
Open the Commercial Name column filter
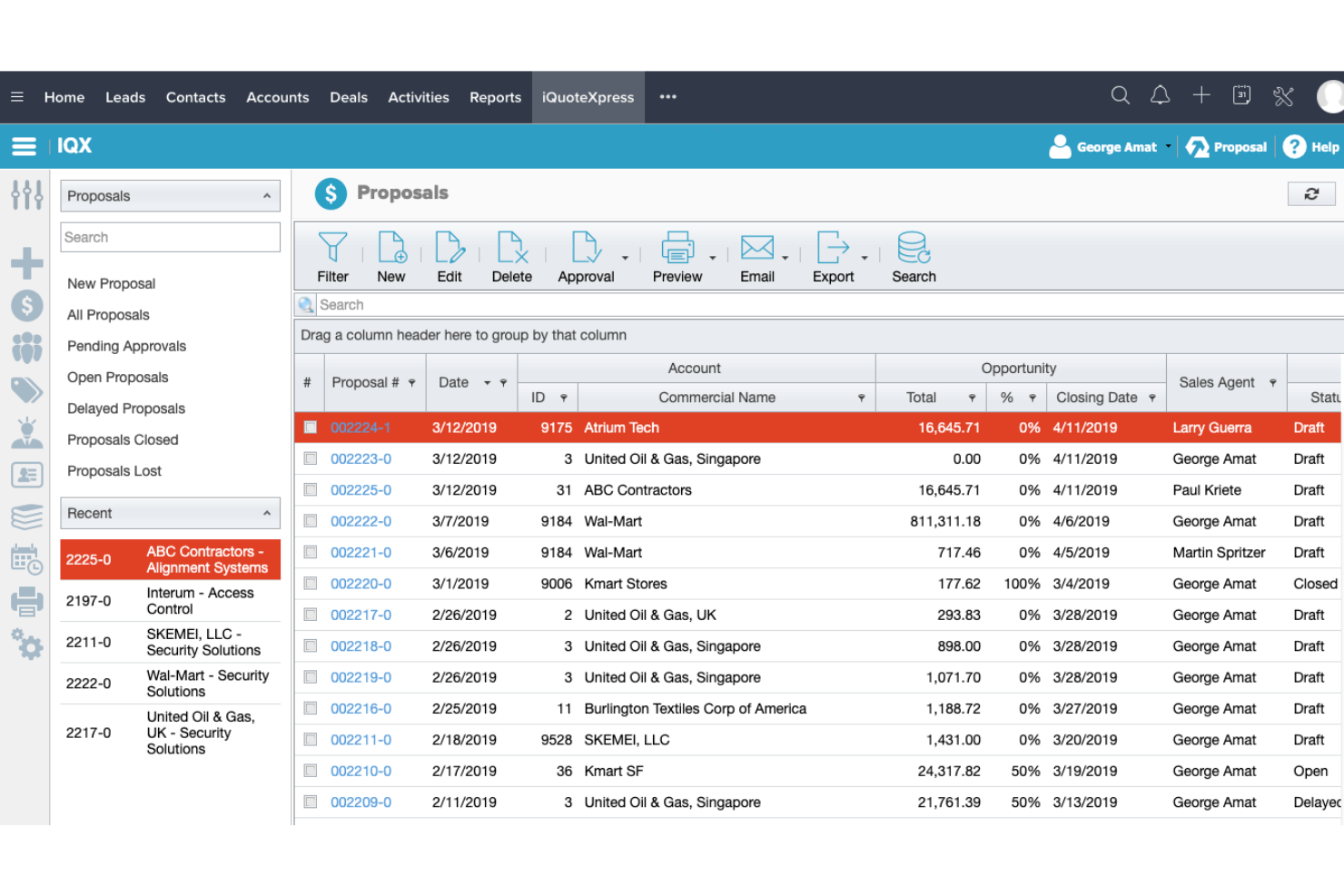pyautogui.click(x=861, y=398)
